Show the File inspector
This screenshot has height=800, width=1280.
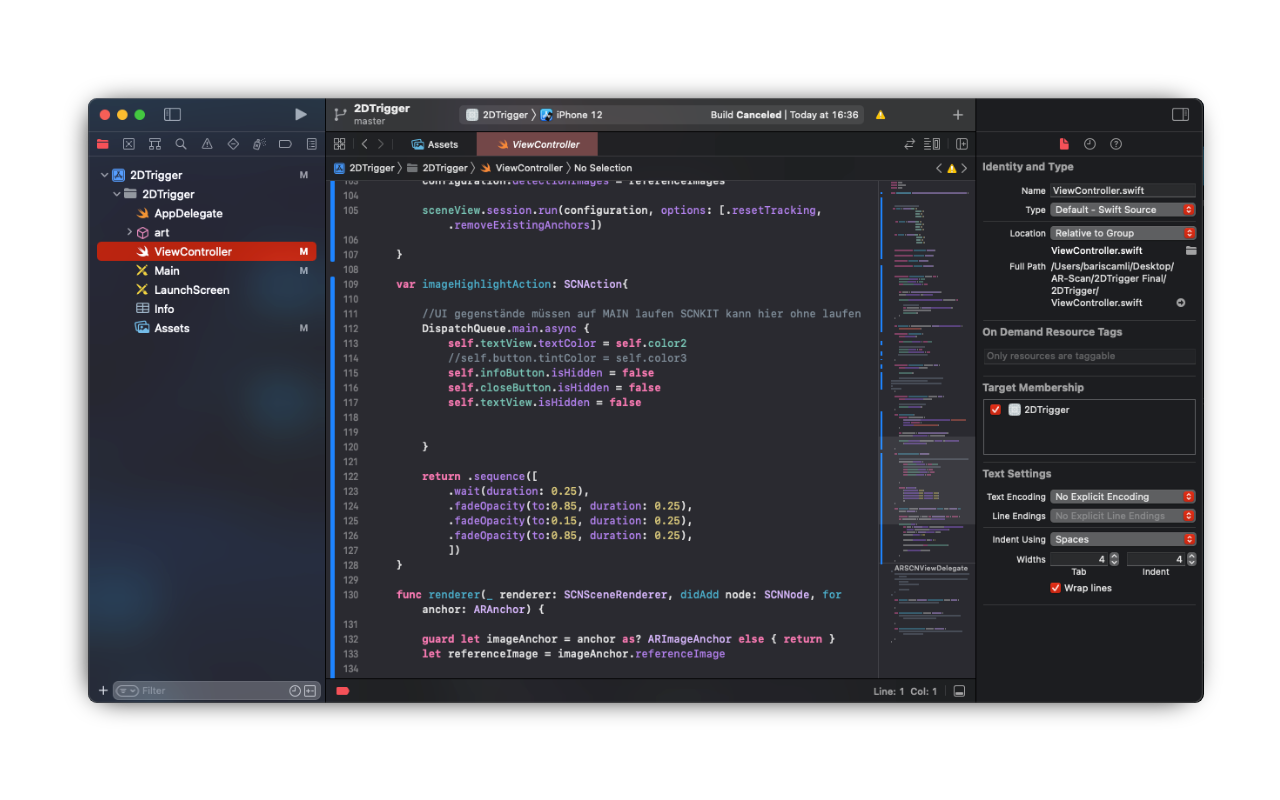point(1064,144)
